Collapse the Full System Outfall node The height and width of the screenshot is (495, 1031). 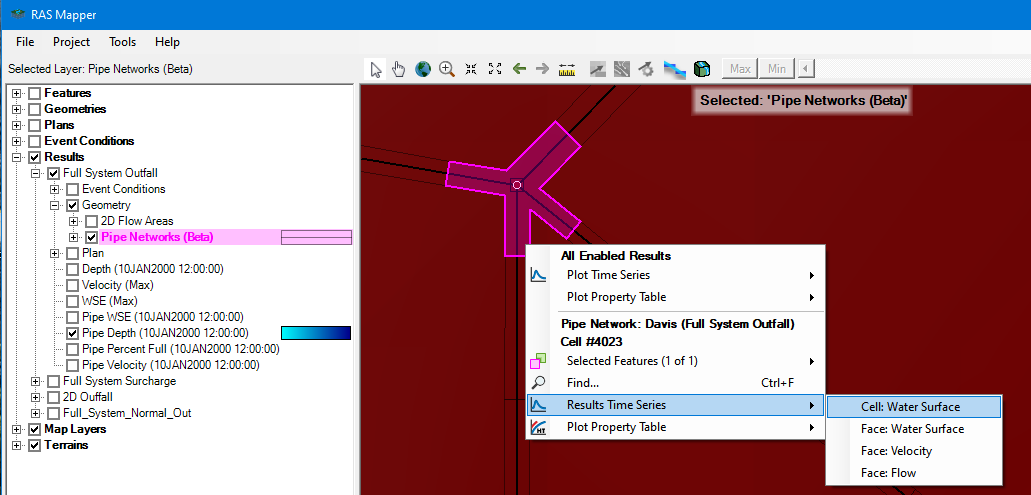36,173
